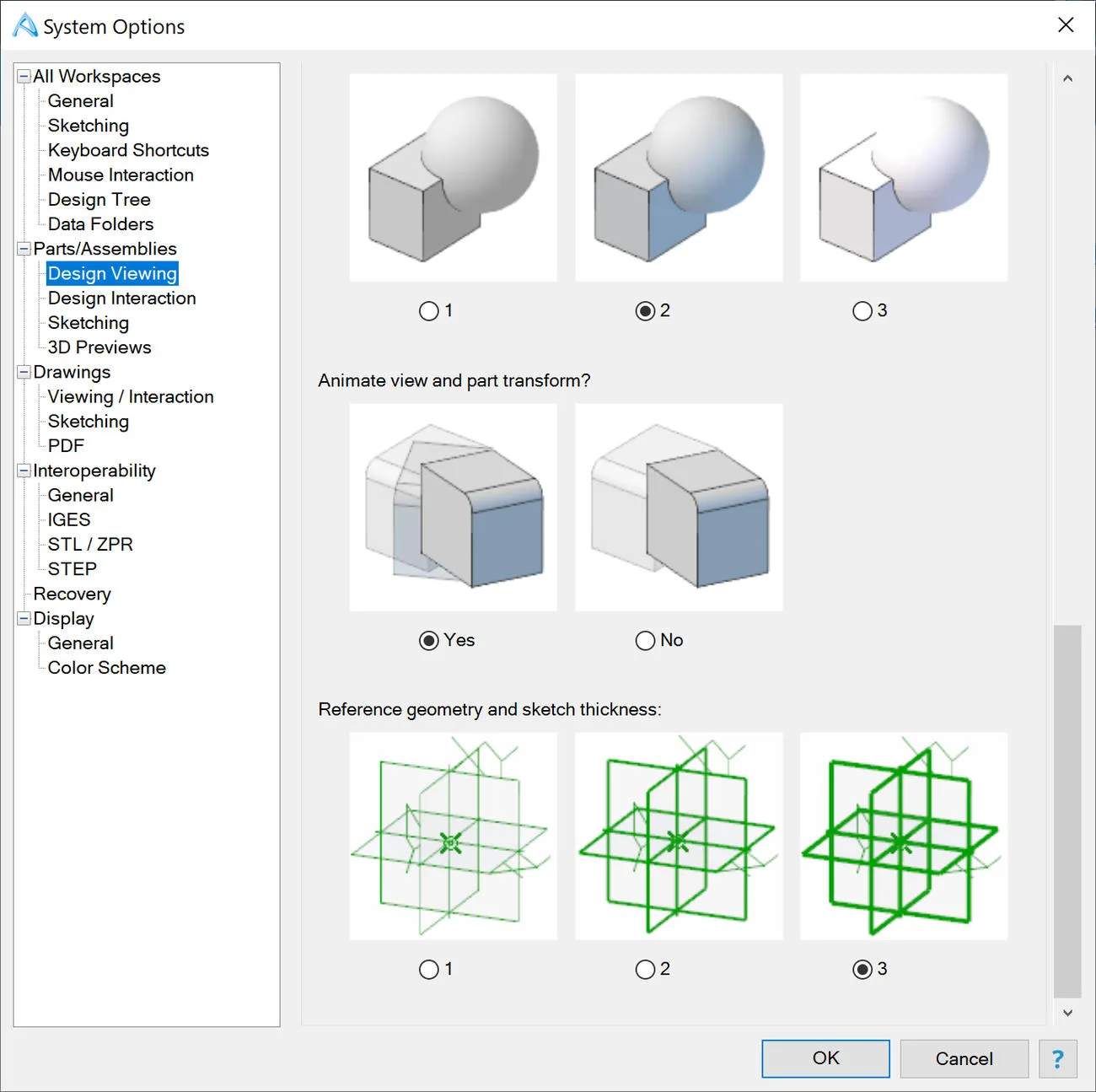Open the Color Scheme settings

[x=106, y=668]
